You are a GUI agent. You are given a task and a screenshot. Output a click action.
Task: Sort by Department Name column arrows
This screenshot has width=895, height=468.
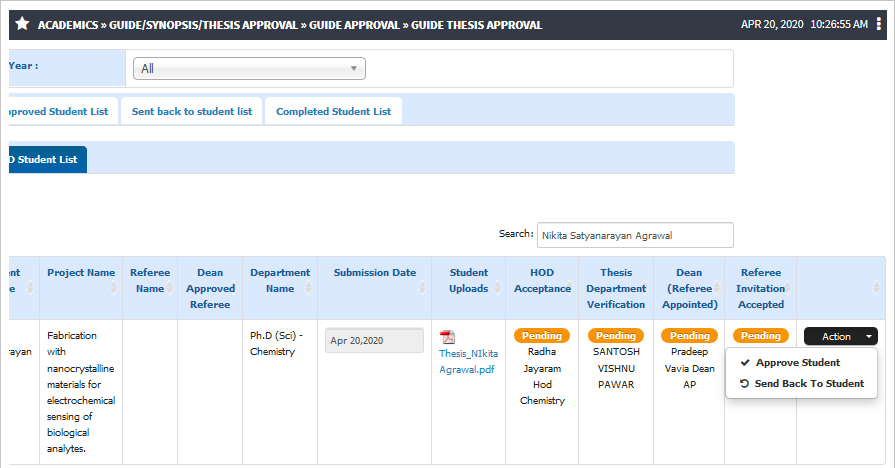pos(308,288)
